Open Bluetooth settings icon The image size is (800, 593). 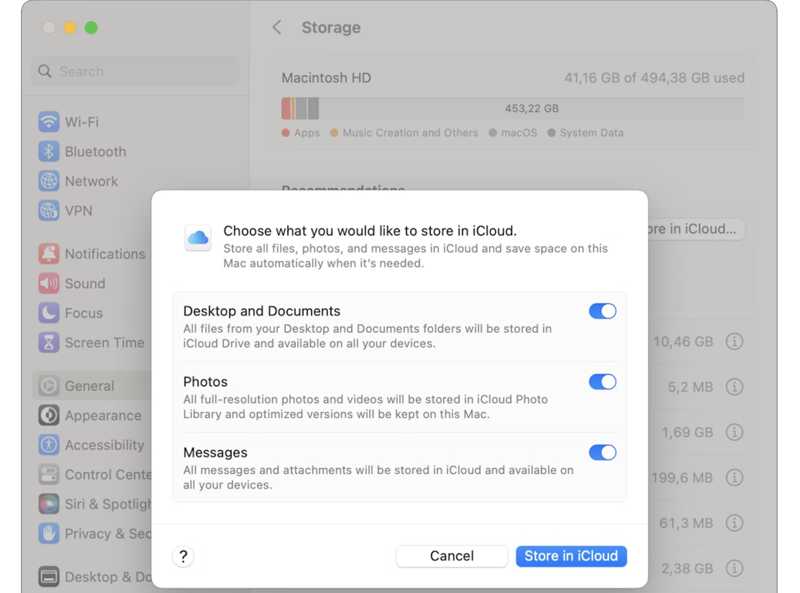[48, 152]
